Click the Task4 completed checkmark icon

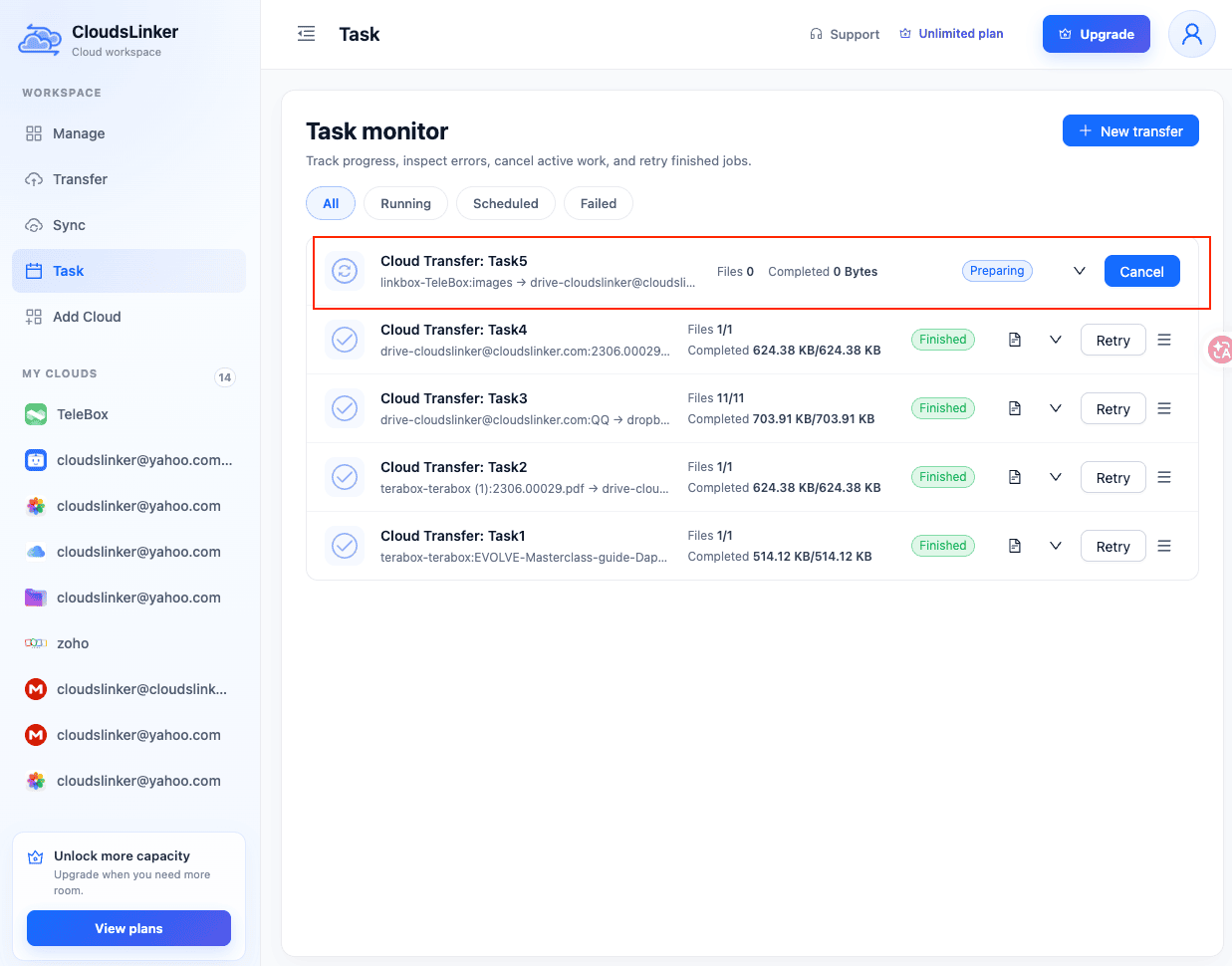(x=345, y=340)
